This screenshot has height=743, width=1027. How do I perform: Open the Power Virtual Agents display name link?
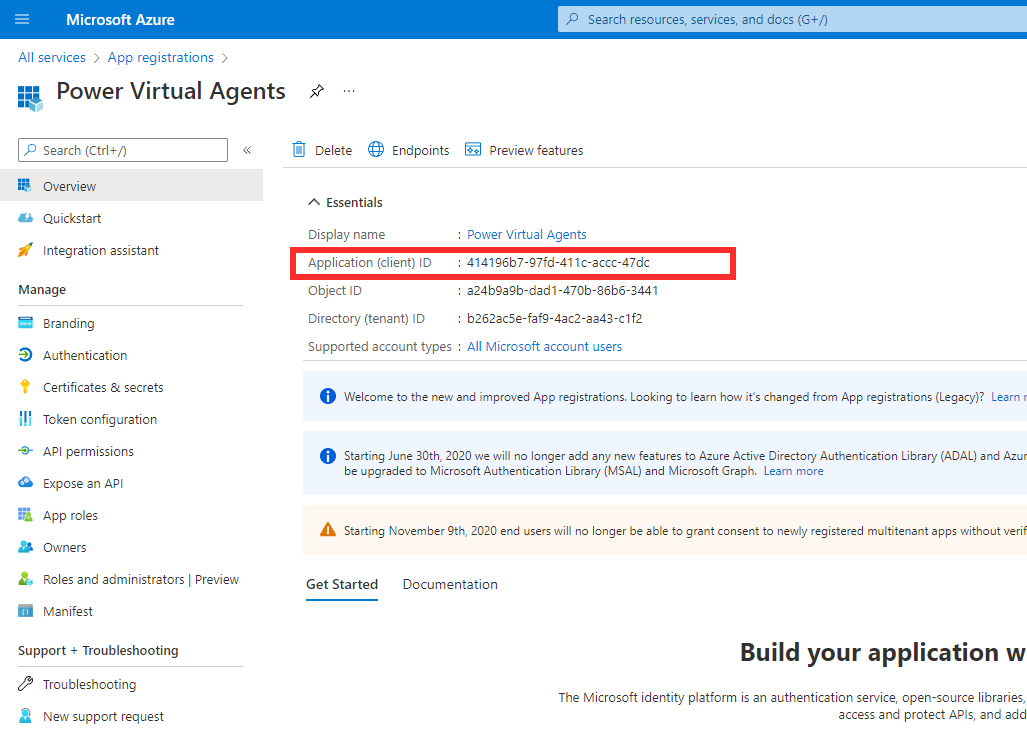[527, 234]
